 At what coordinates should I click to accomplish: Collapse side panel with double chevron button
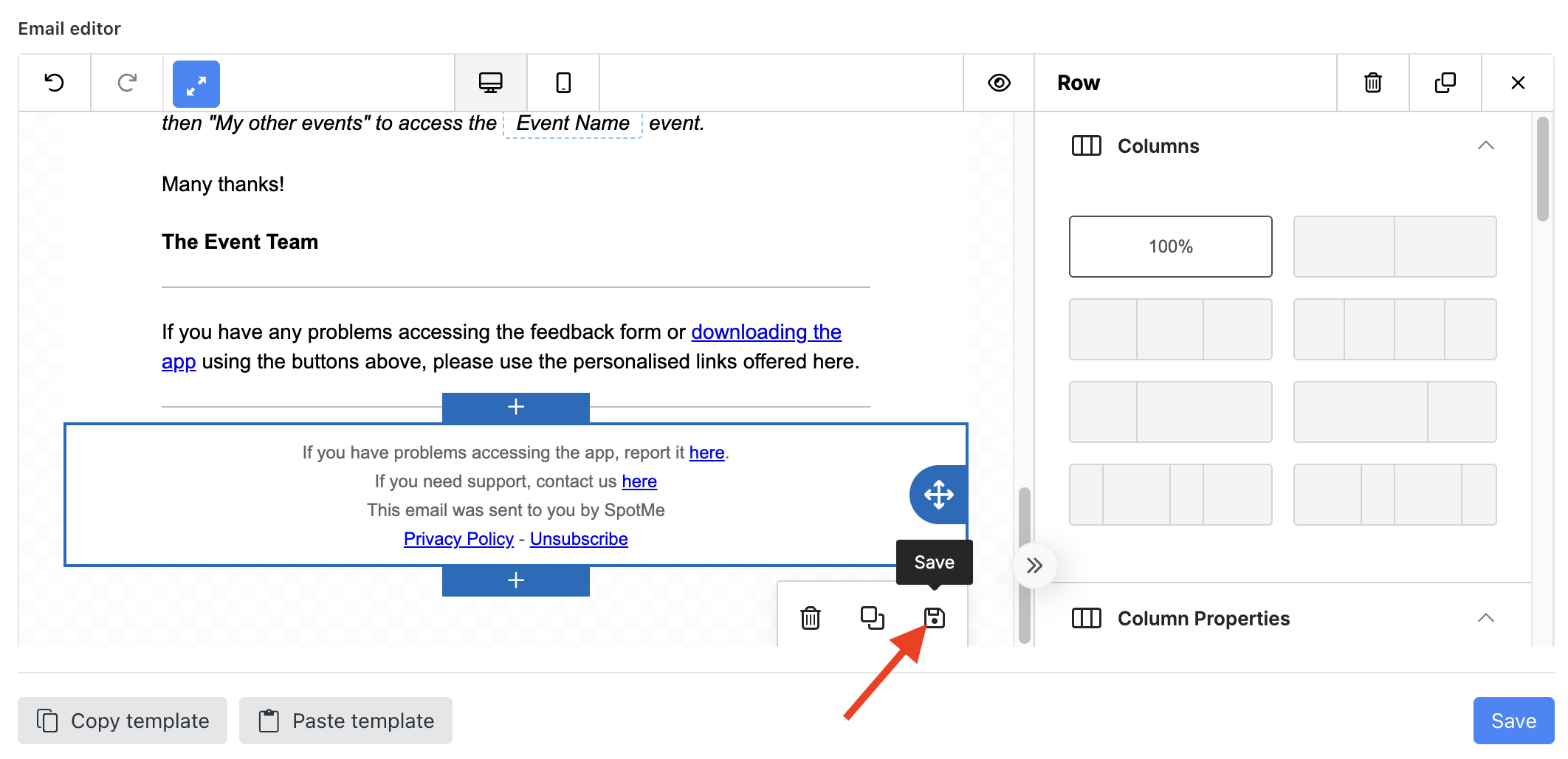[1034, 566]
